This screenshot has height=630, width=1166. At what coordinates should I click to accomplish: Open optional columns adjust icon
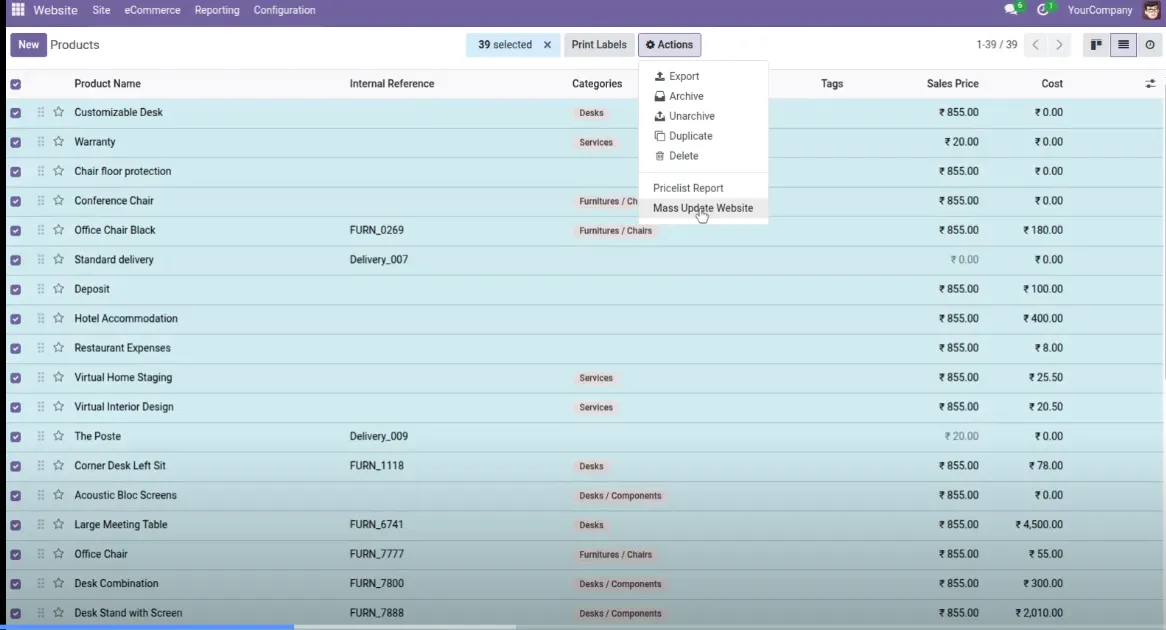(x=1150, y=83)
